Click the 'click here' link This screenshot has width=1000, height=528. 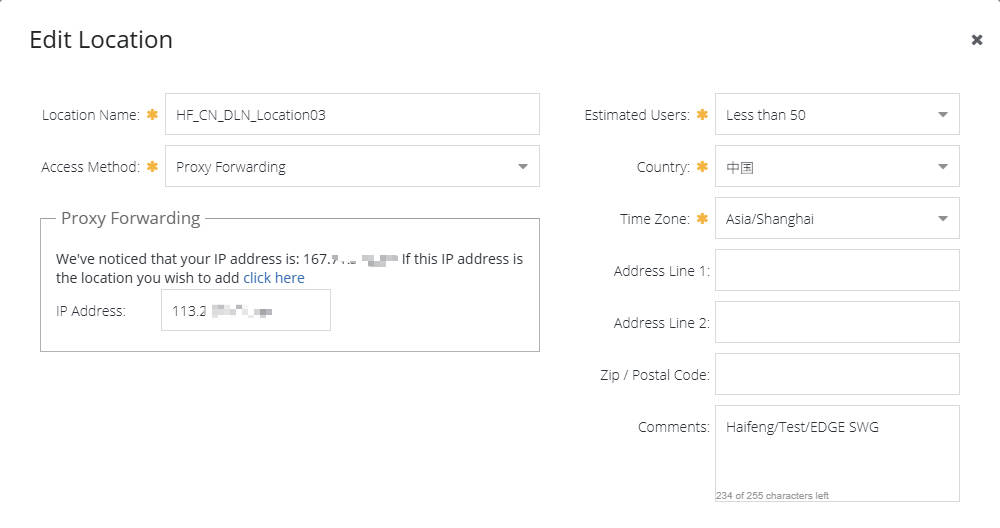click(x=274, y=278)
